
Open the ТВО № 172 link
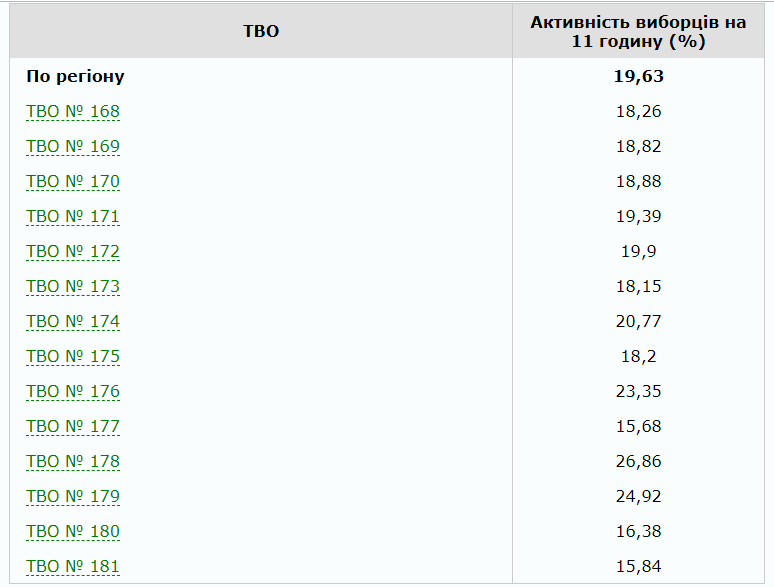73,252
